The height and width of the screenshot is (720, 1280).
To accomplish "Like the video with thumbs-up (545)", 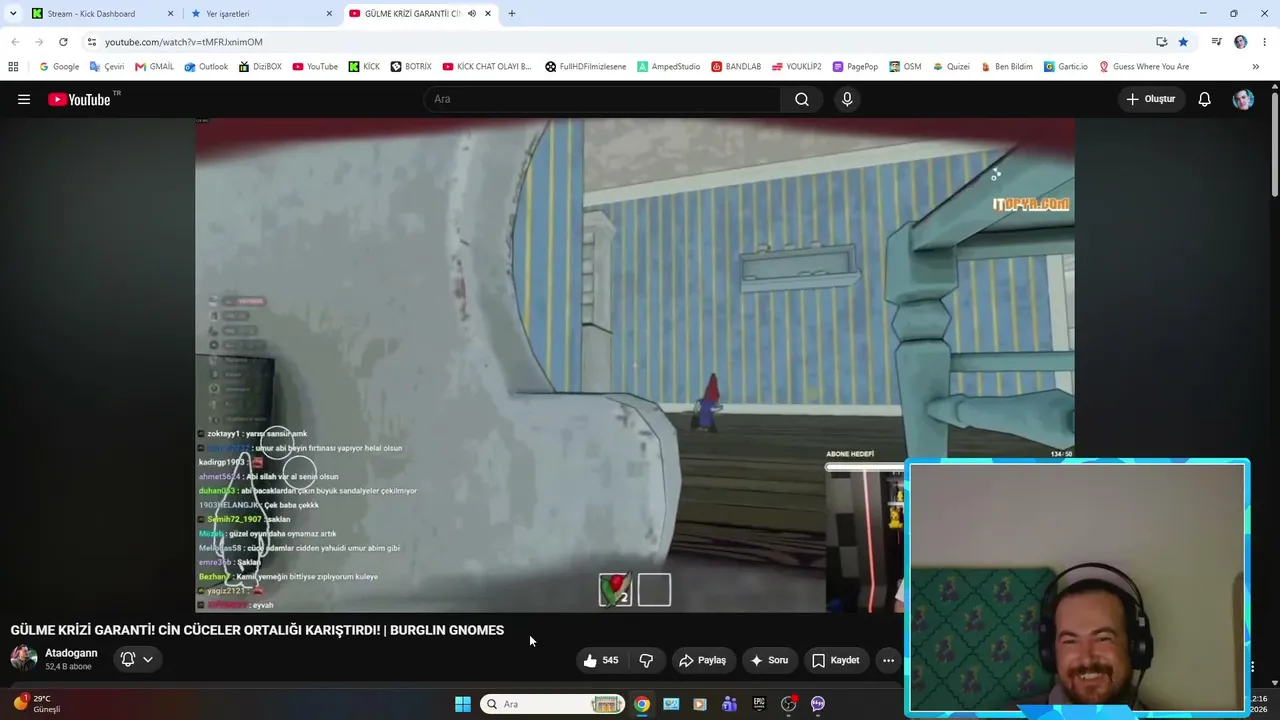I will (601, 660).
